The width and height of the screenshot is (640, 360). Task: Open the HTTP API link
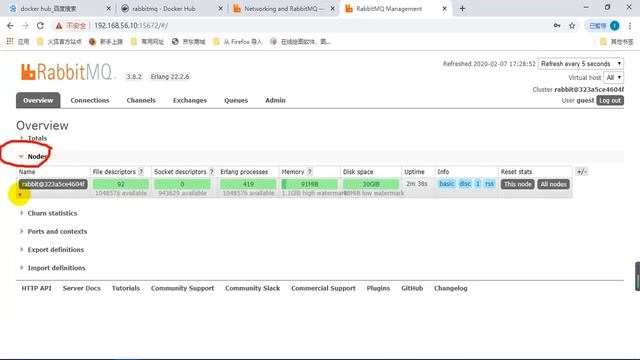pyautogui.click(x=36, y=288)
